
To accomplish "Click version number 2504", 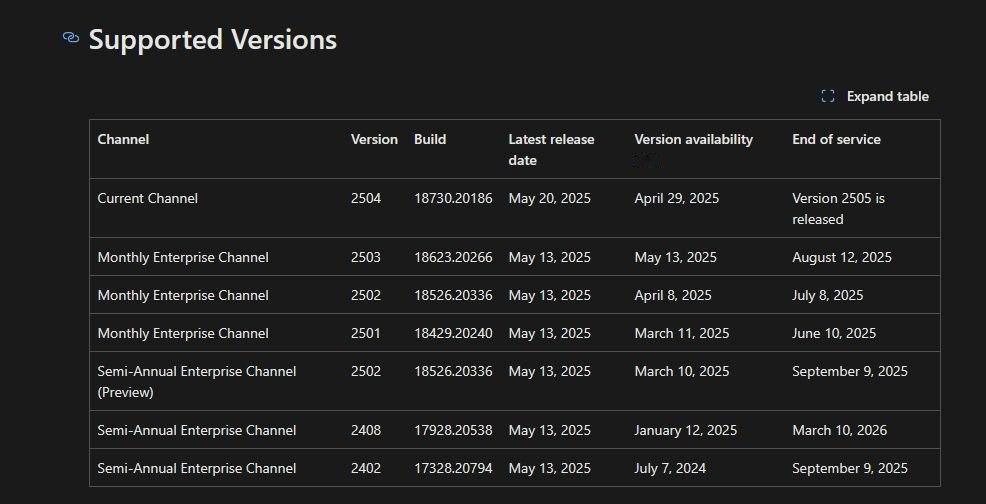I will coord(365,198).
